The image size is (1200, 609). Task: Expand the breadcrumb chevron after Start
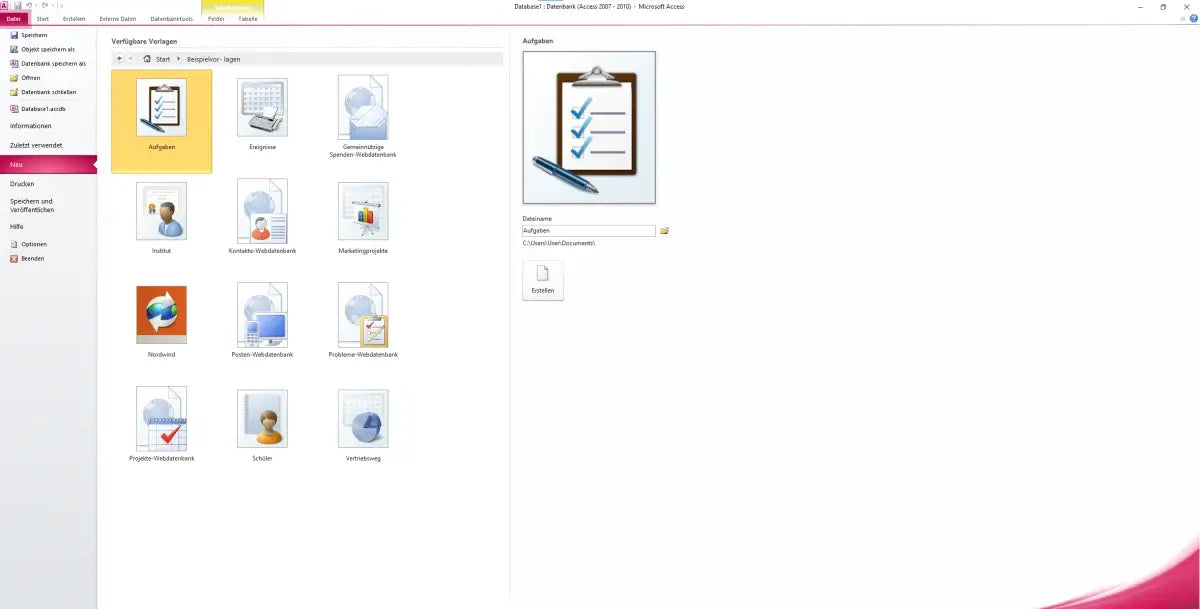(x=179, y=59)
